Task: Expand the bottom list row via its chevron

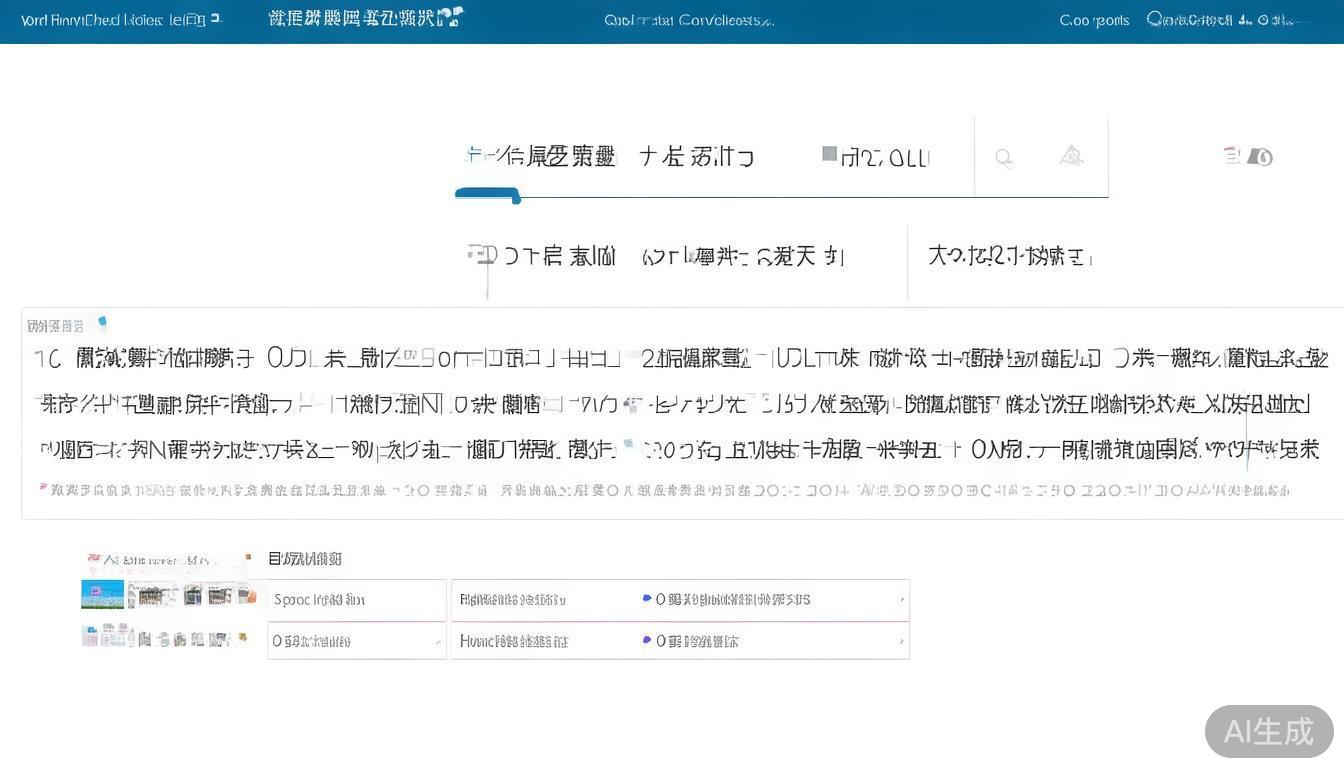Action: coord(901,640)
